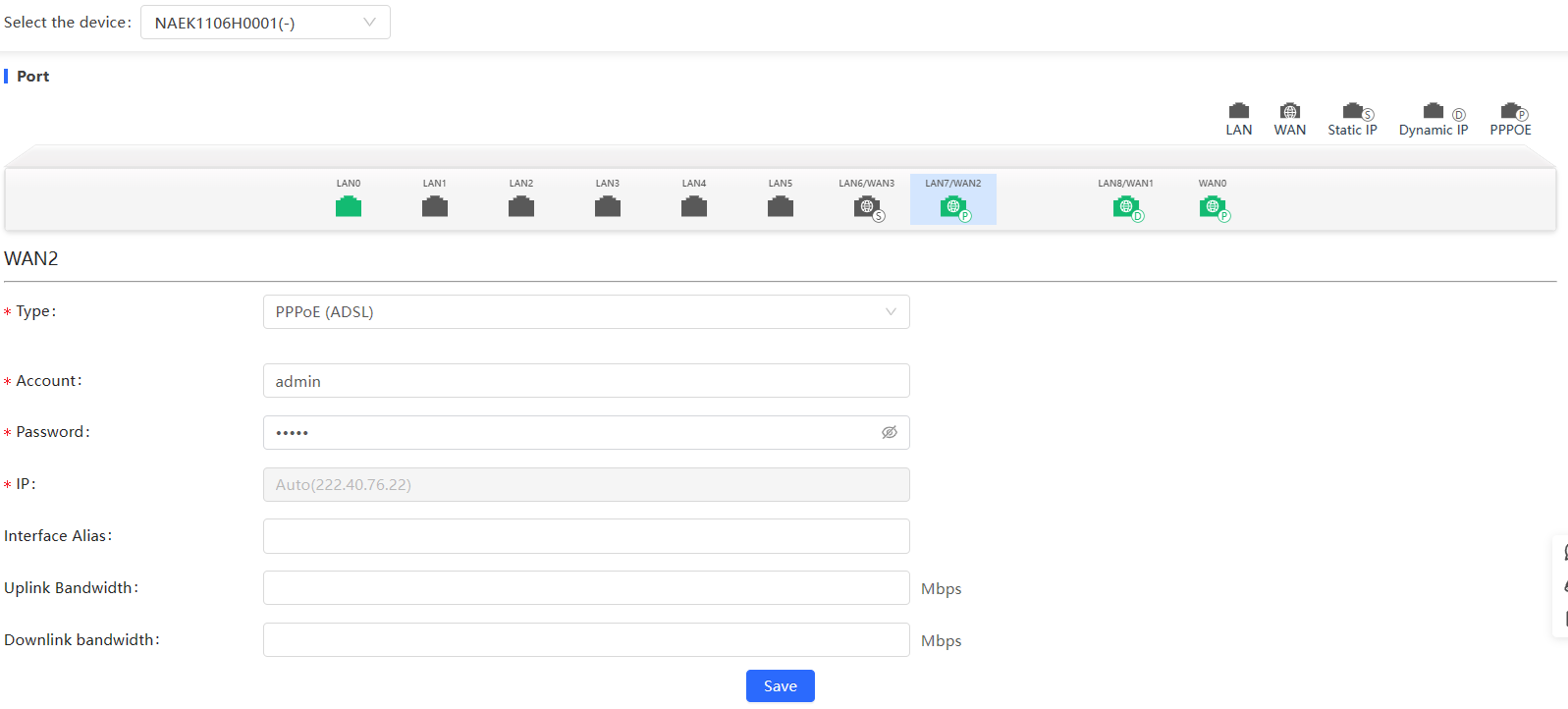Screen dimensions: 1568x709
Task: Choose the LAN3 port icon
Action: [x=608, y=206]
